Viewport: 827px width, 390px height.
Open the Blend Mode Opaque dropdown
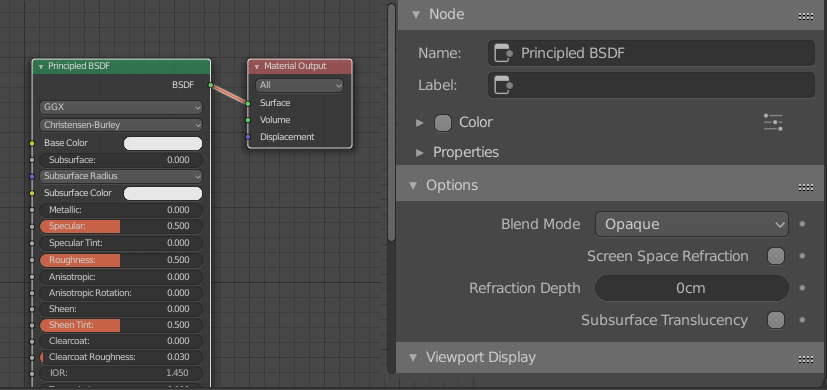pyautogui.click(x=691, y=224)
